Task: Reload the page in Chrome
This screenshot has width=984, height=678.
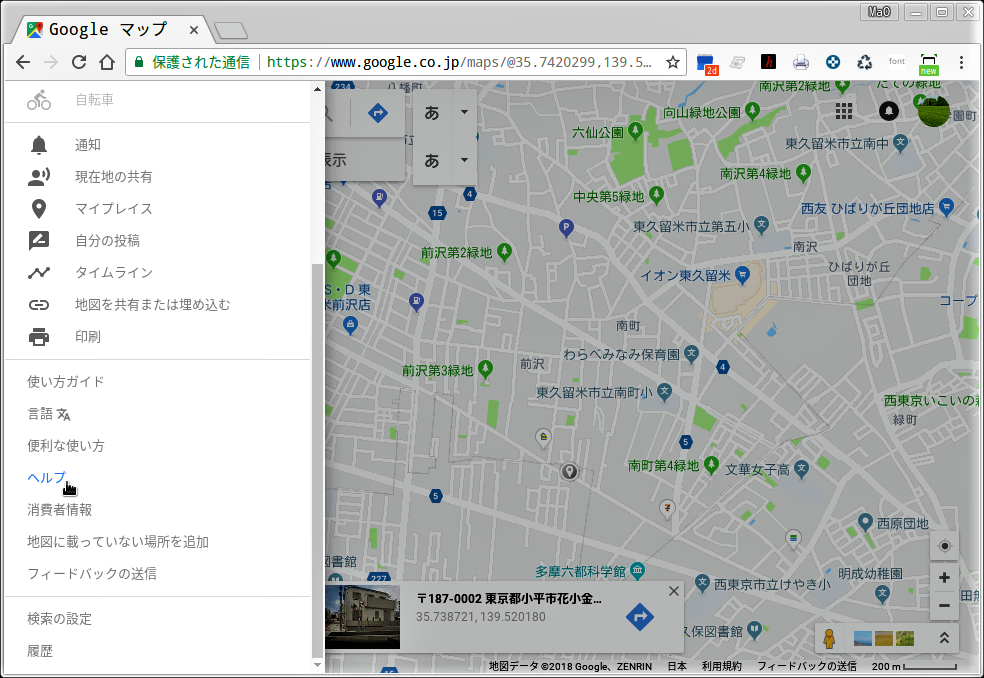Action: (79, 62)
